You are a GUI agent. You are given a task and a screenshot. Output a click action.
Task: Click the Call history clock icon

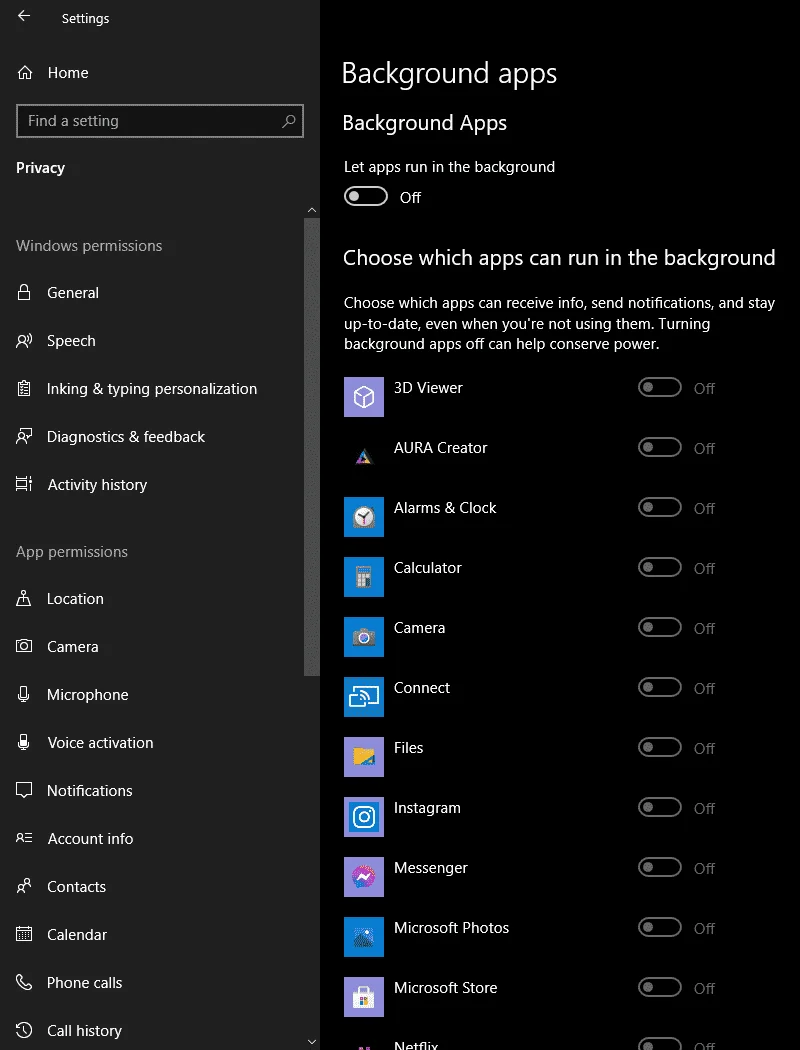click(24, 1030)
